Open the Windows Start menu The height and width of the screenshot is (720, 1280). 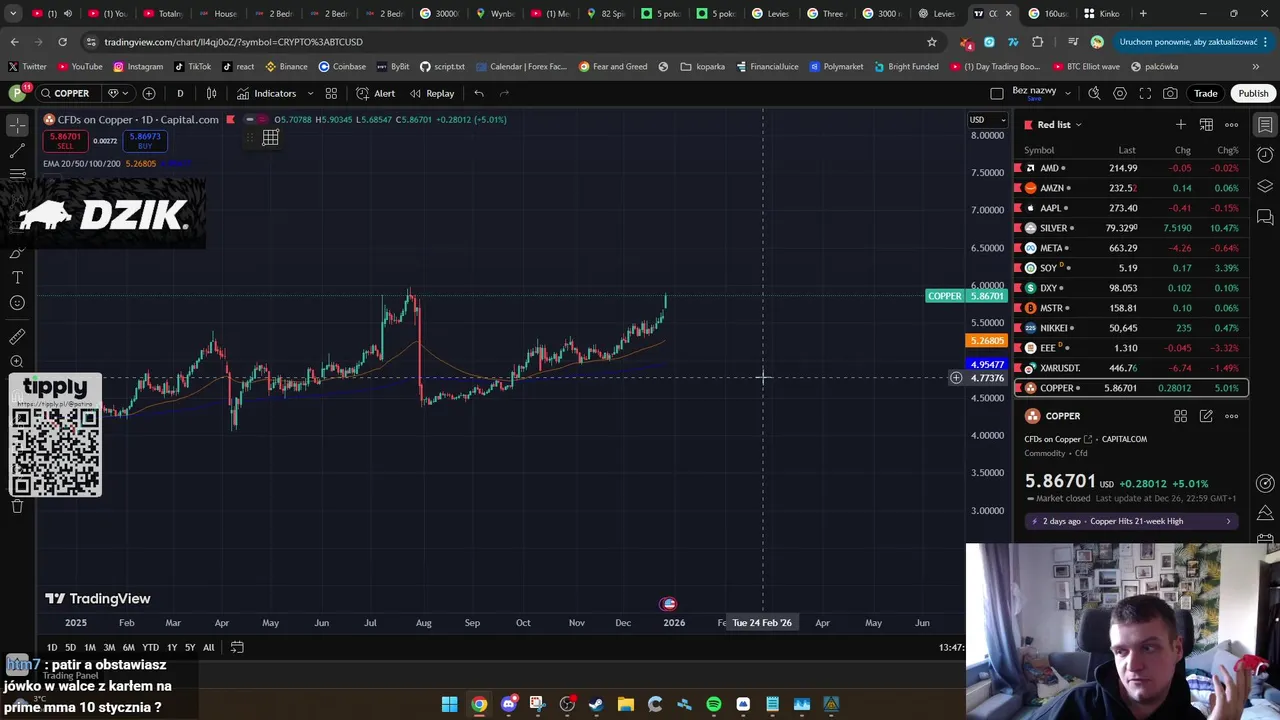point(449,704)
